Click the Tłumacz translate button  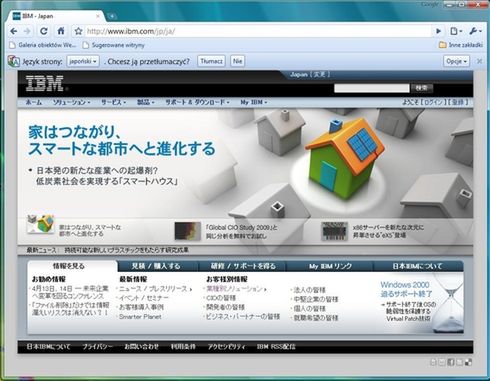coord(211,61)
